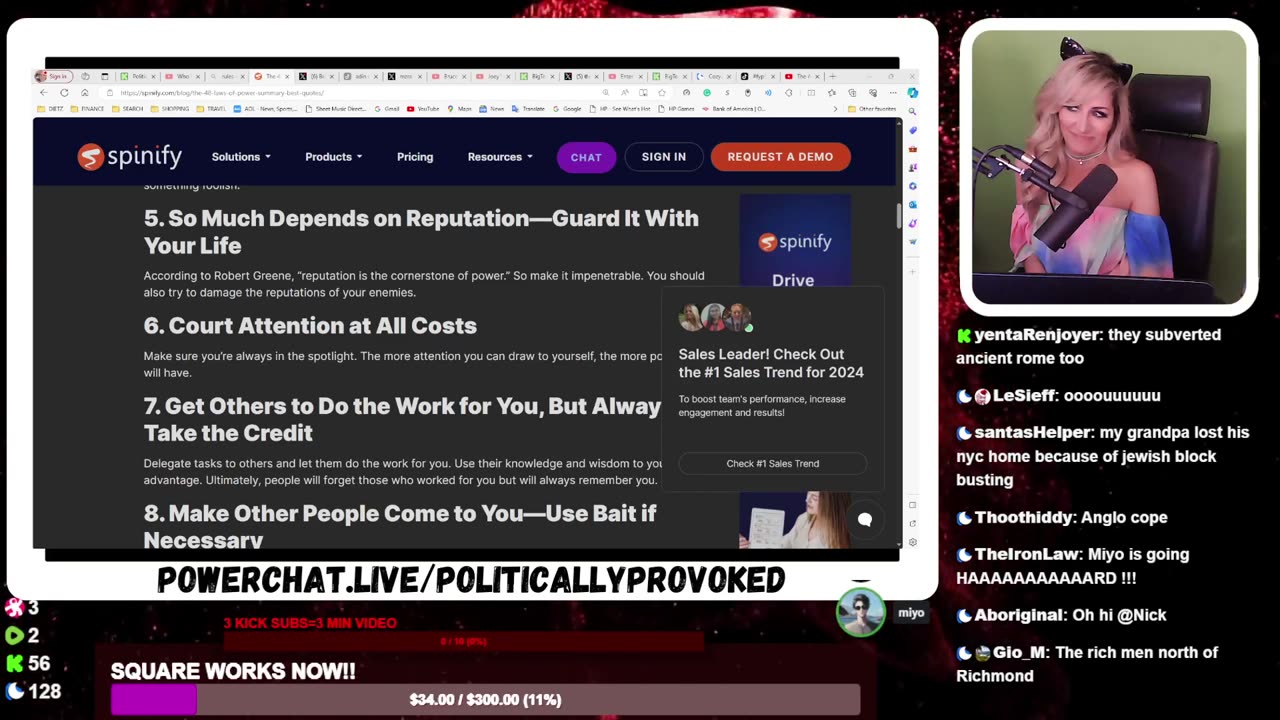Viewport: 1280px width, 720px height.
Task: Open Edge settings and more ellipsis menu
Action: pyautogui.click(x=893, y=93)
